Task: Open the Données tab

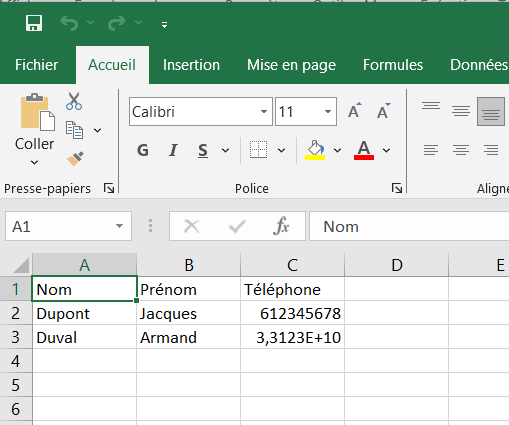Action: pyautogui.click(x=479, y=65)
